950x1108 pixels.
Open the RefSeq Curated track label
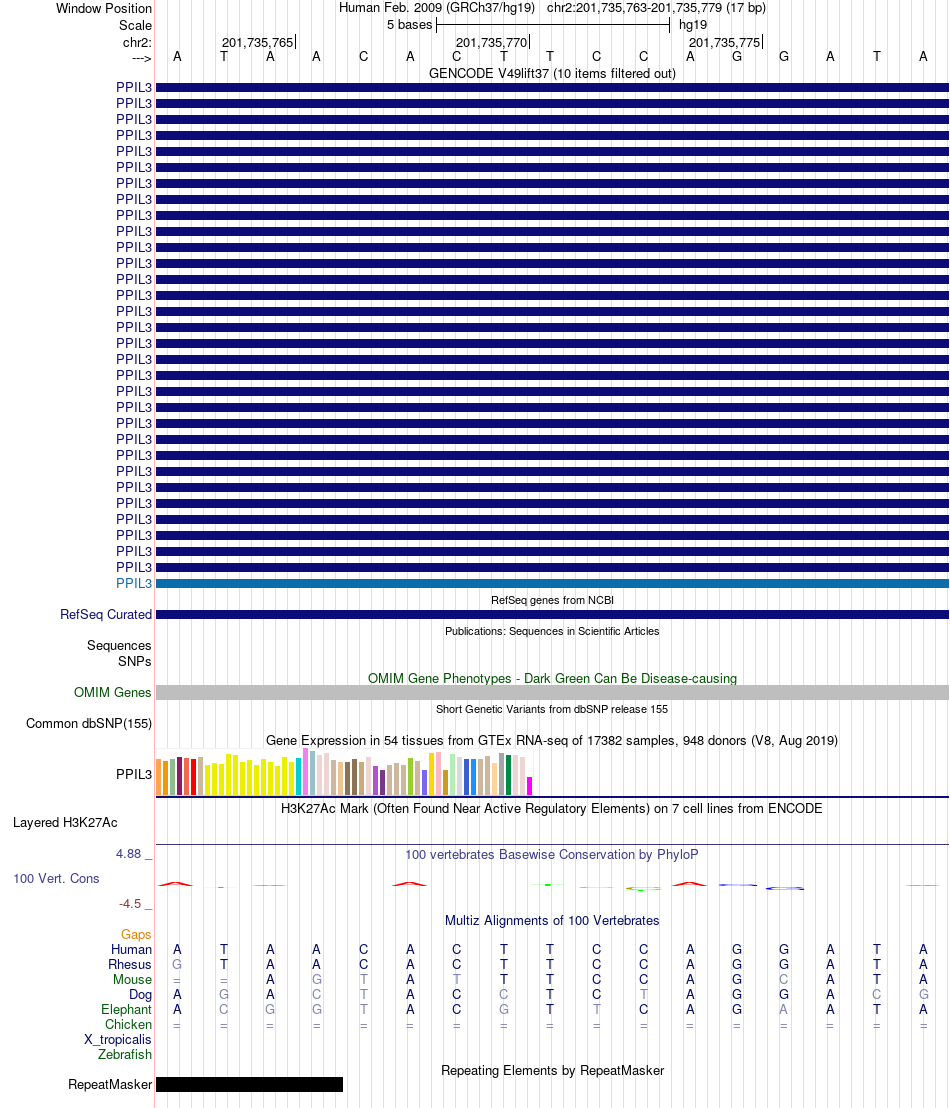(106, 615)
